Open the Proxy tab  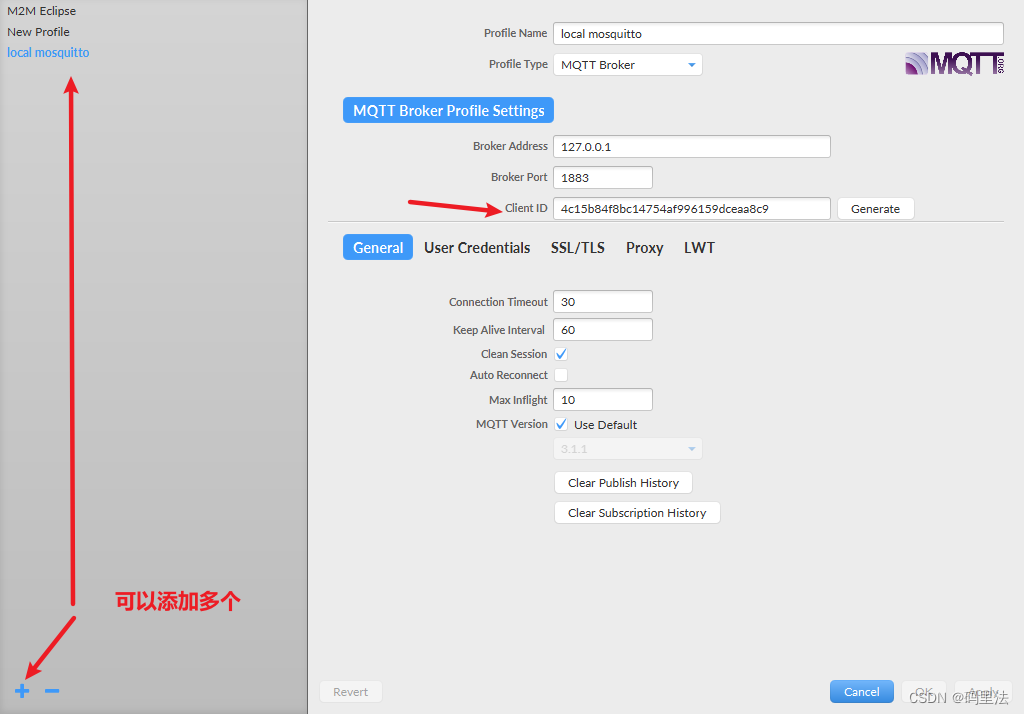pyautogui.click(x=644, y=248)
